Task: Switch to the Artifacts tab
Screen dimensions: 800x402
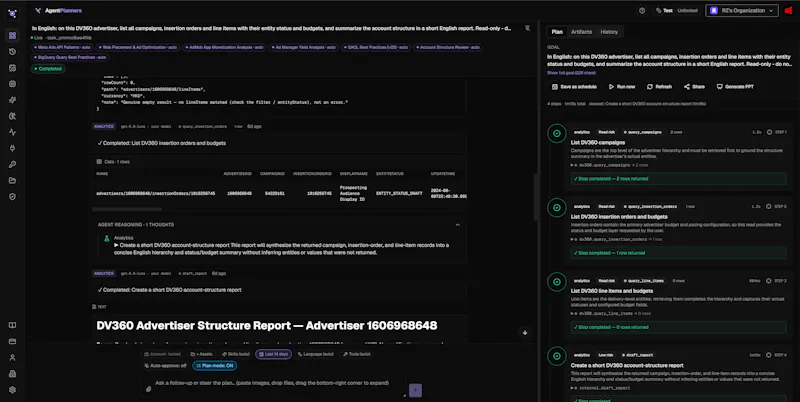Action: coord(582,32)
